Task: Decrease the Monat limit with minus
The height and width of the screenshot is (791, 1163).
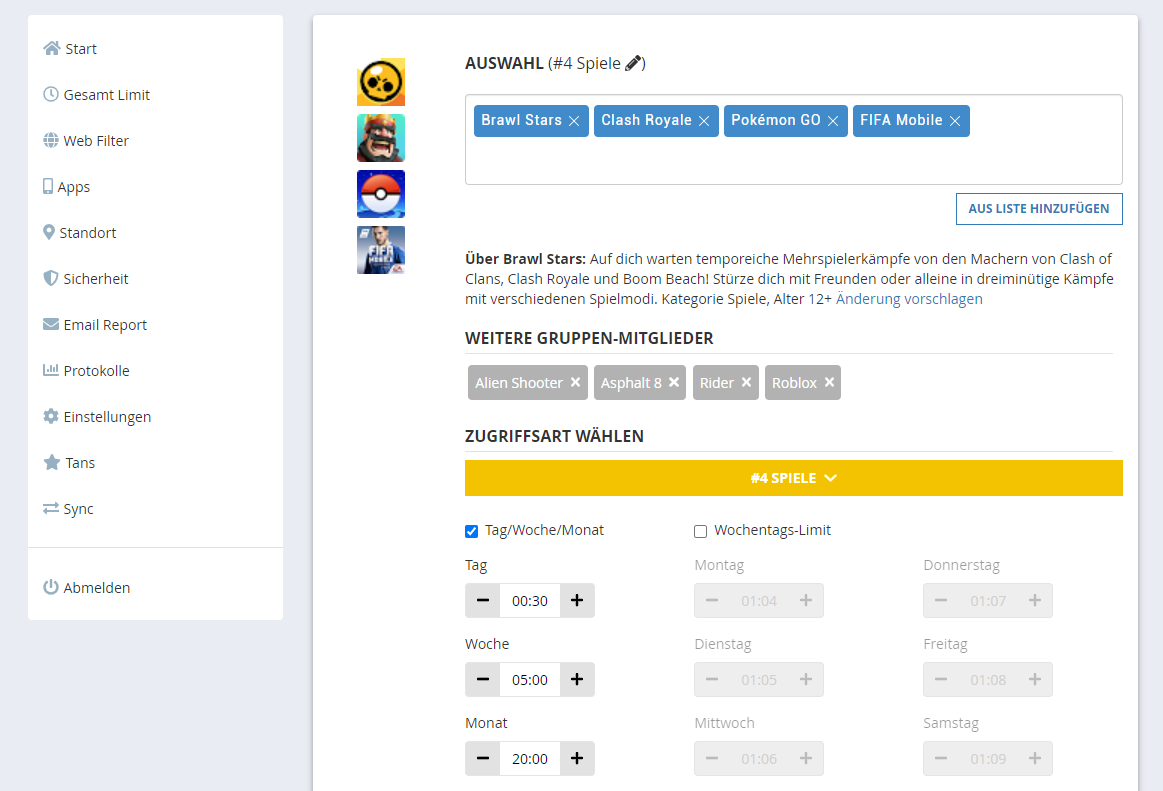Action: (483, 758)
